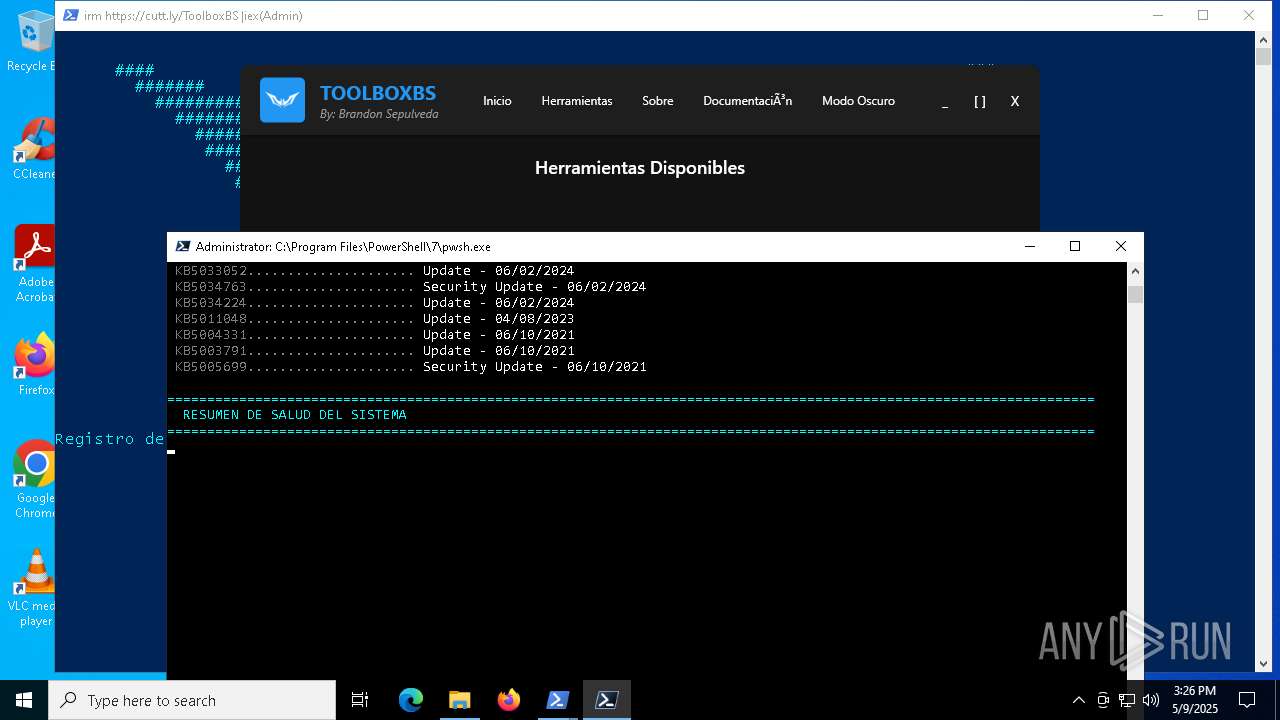Click the network tray icon
The width and height of the screenshot is (1280, 720).
point(1127,700)
